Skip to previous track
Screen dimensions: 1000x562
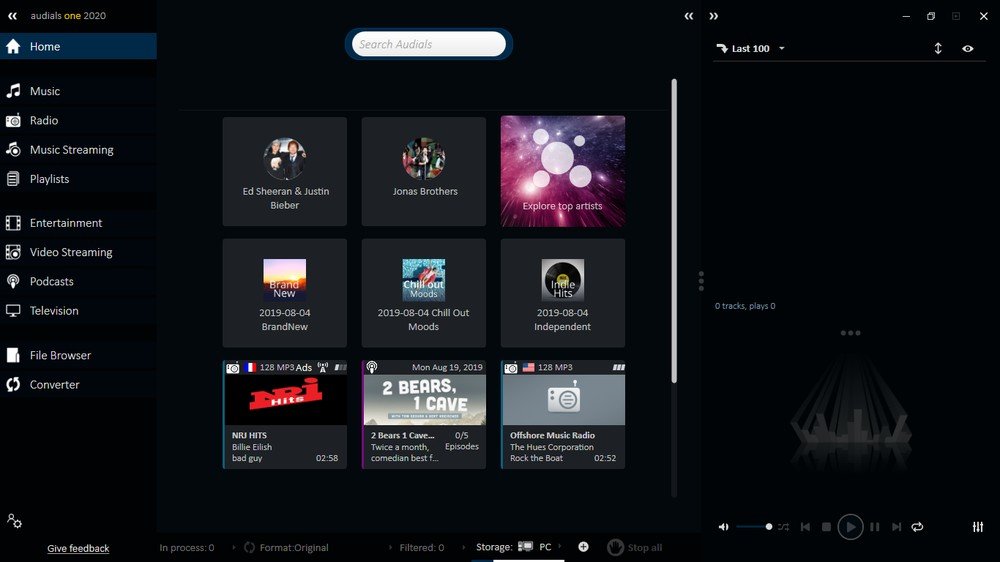pyautogui.click(x=805, y=527)
